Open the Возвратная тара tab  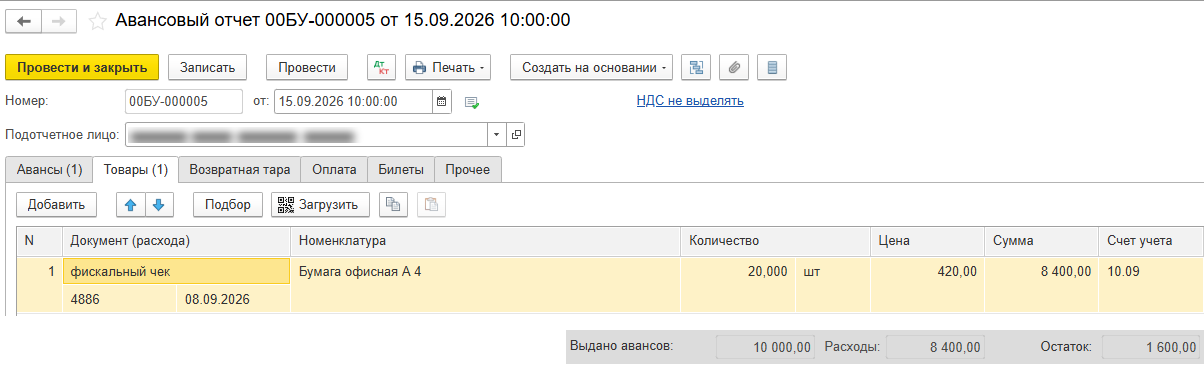240,170
